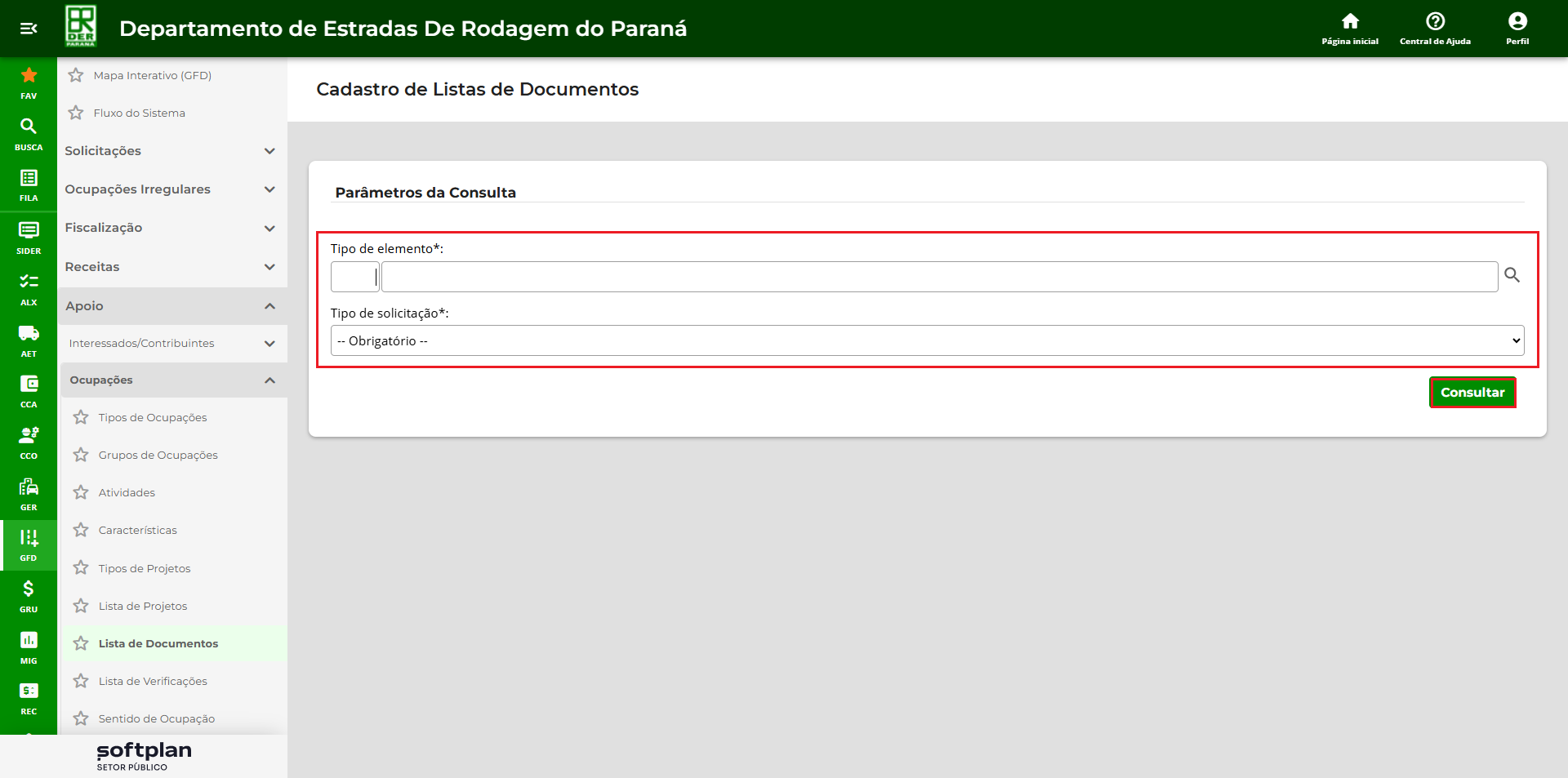Viewport: 1568px width, 778px height.
Task: Open the Perfil user icon
Action: tap(1517, 28)
